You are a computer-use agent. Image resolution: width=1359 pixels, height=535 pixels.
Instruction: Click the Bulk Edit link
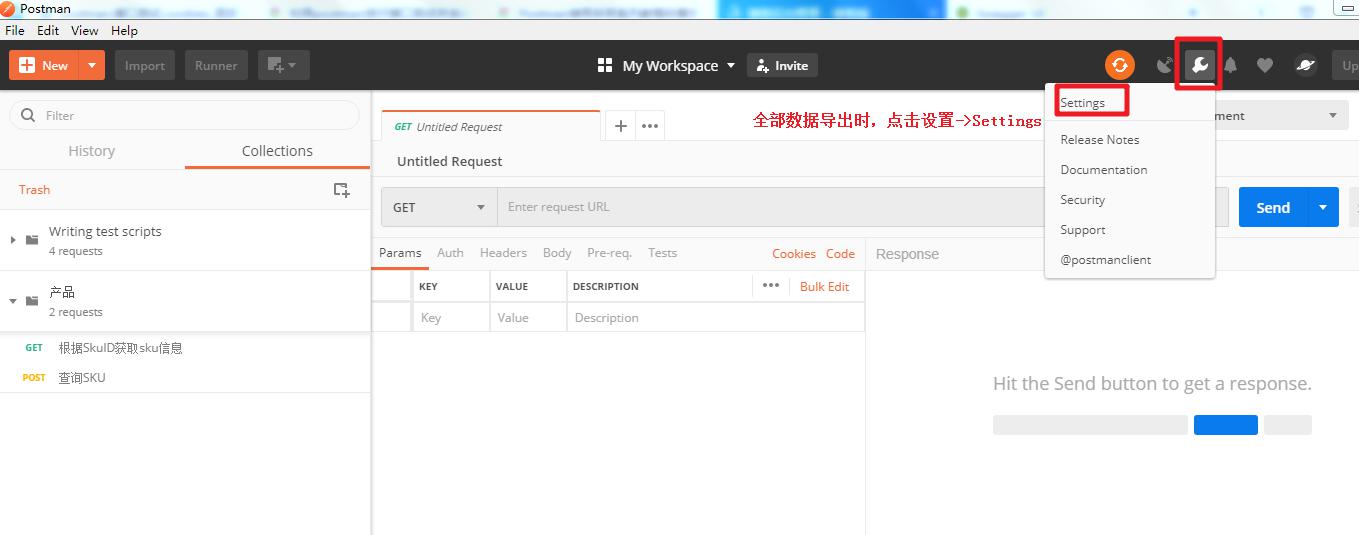click(824, 286)
